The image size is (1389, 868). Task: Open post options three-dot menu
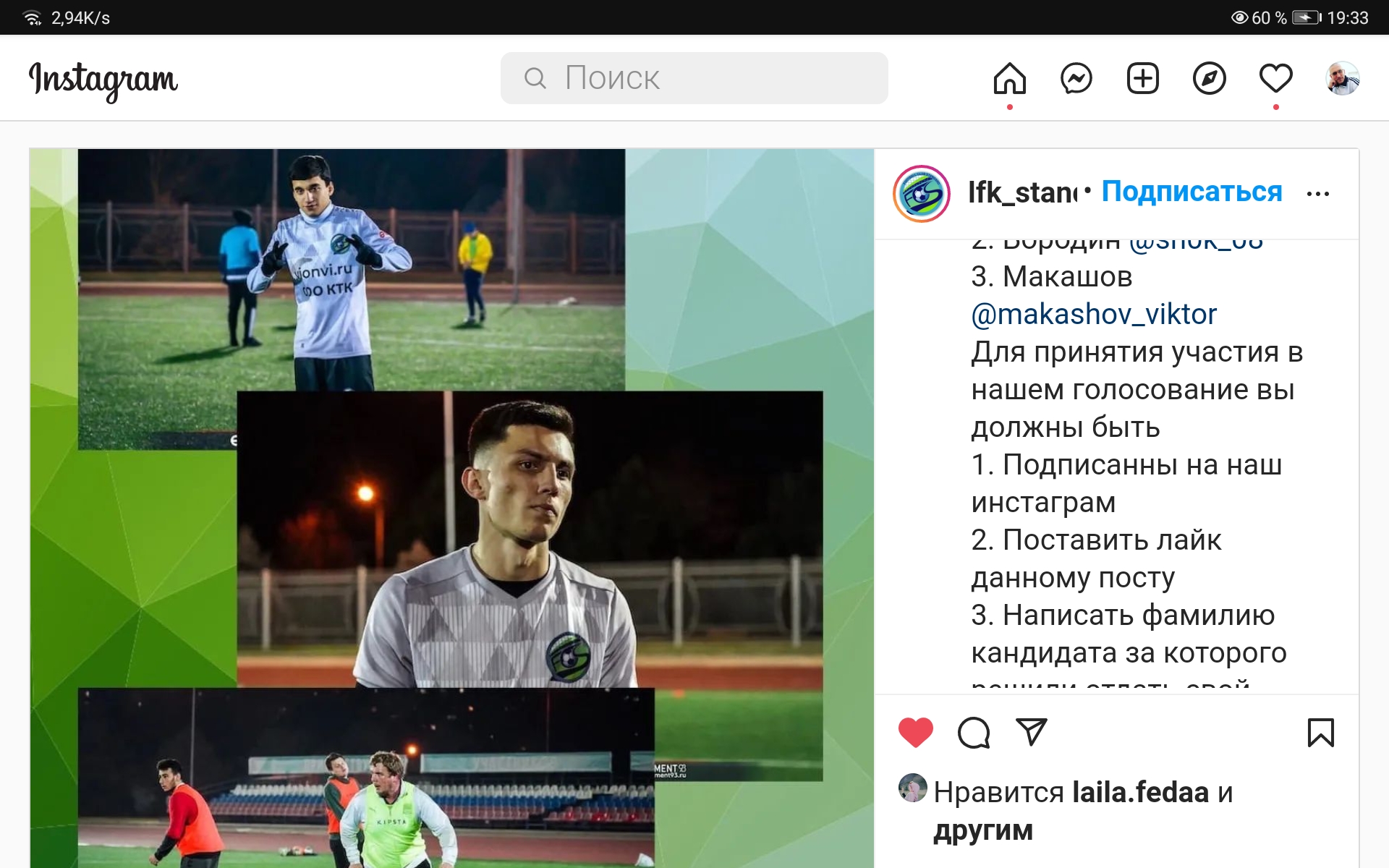click(1318, 194)
